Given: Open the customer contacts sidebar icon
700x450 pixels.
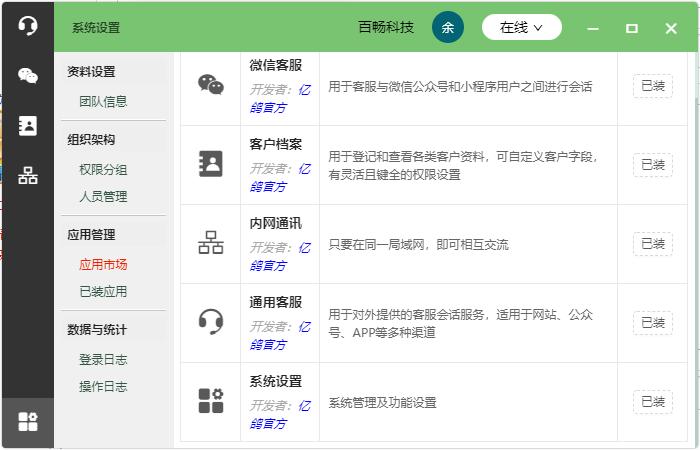Looking at the screenshot, I should (x=28, y=125).
